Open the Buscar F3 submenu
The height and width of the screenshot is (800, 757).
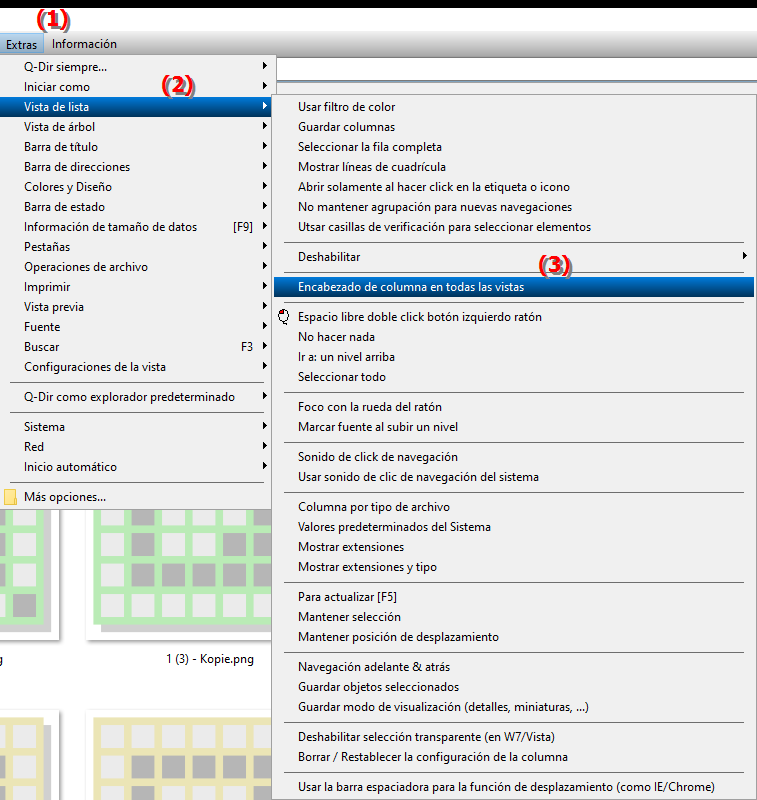coord(137,347)
